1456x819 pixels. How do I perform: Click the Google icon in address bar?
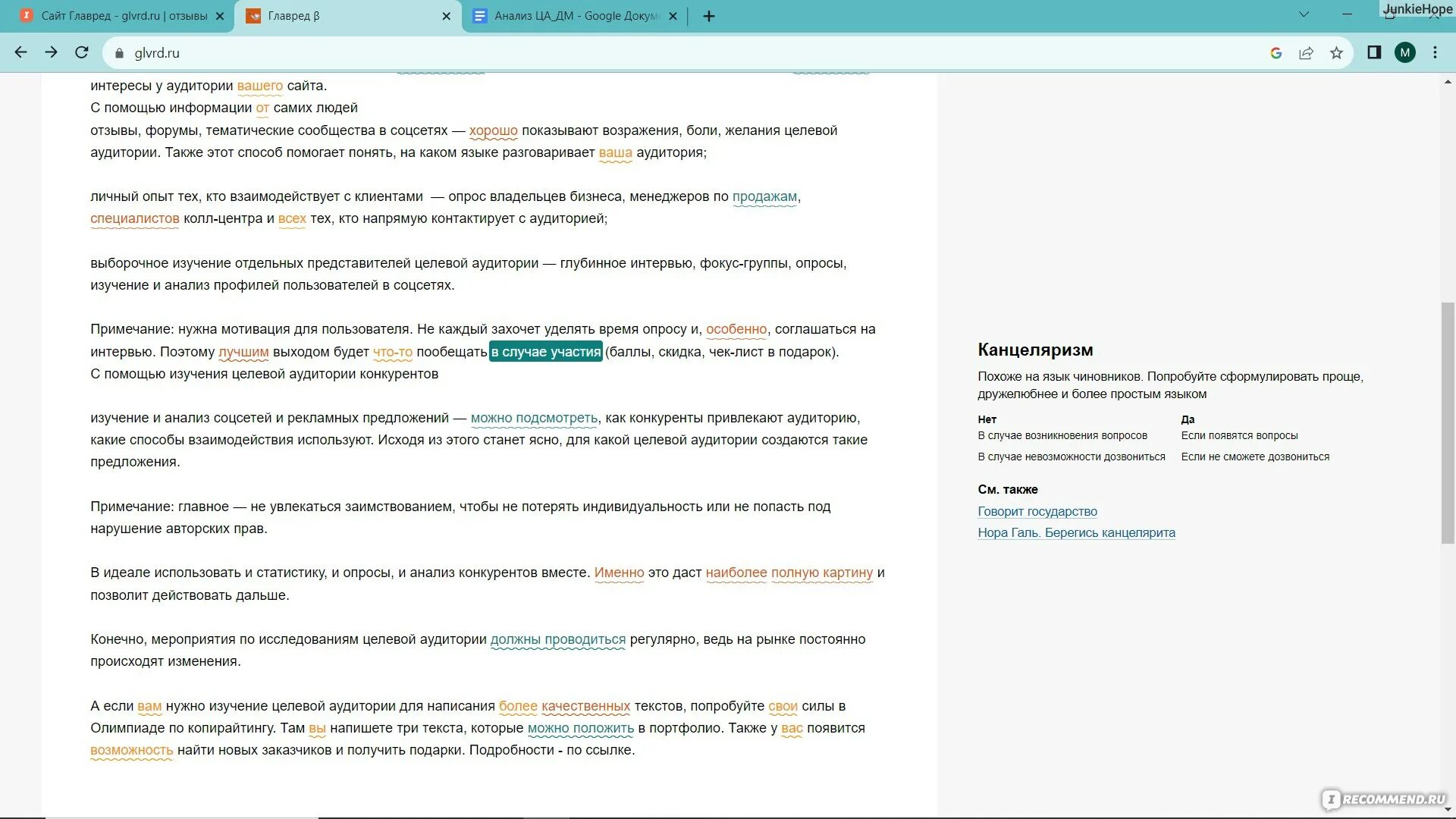[x=1276, y=52]
